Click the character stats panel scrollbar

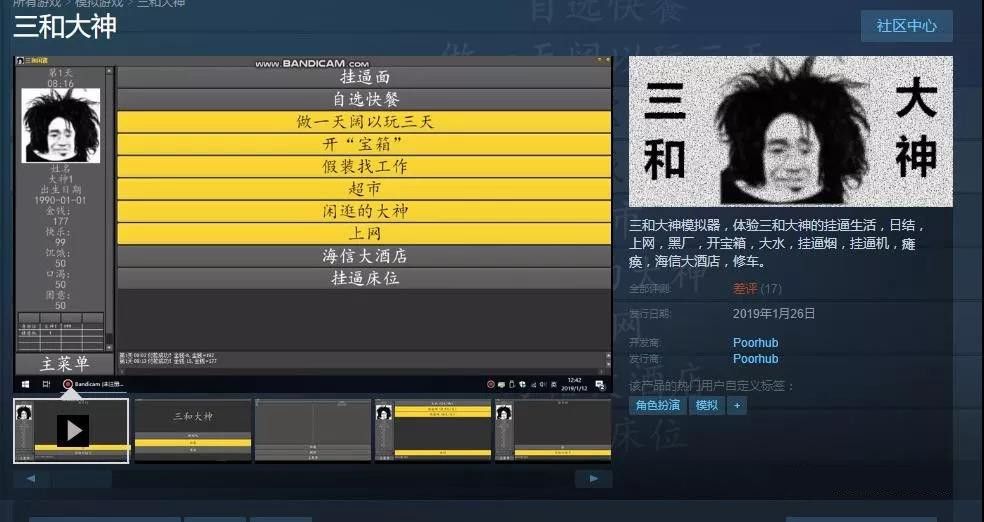[x=109, y=209]
